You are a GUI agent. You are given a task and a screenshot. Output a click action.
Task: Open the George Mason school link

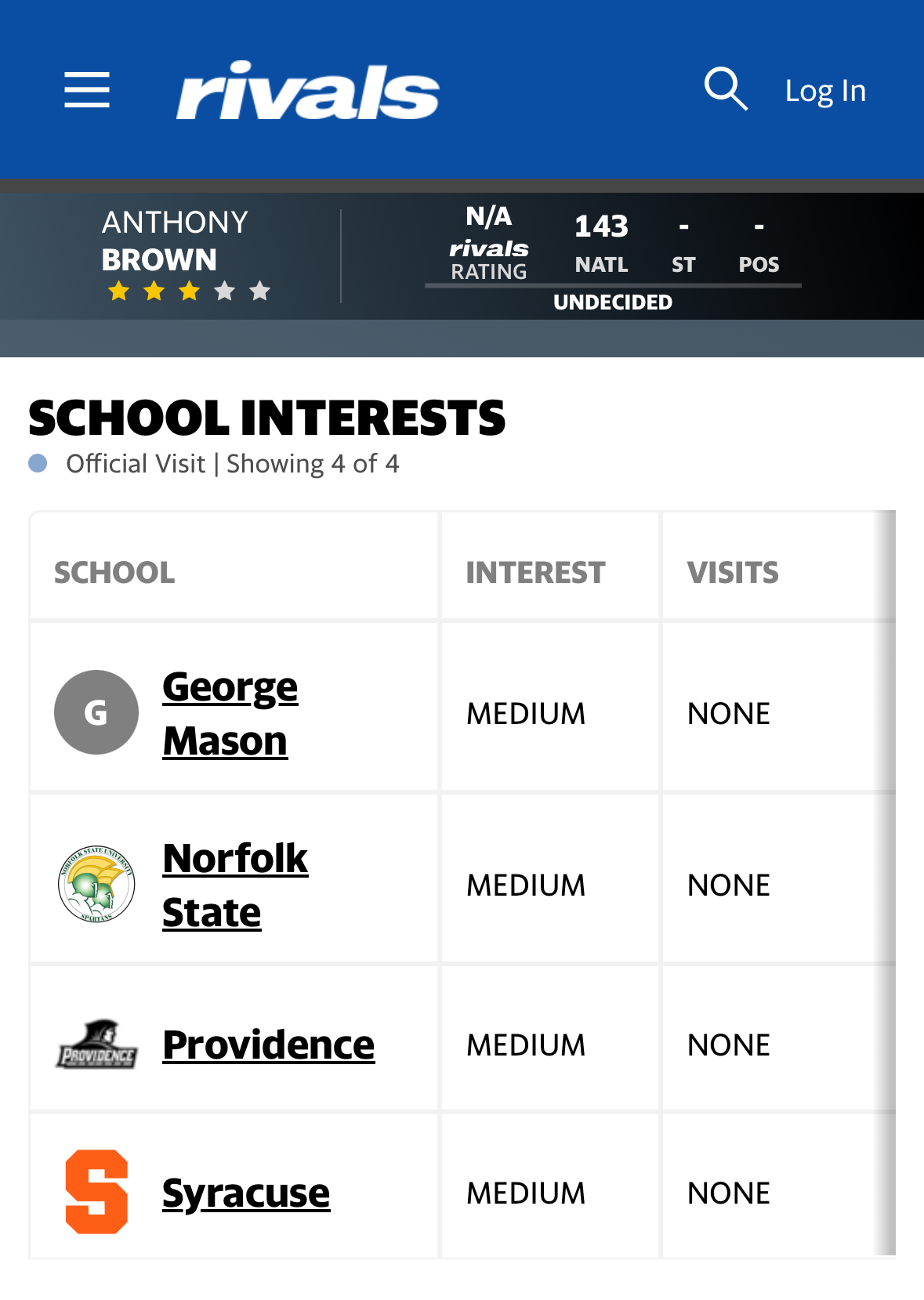tap(230, 713)
